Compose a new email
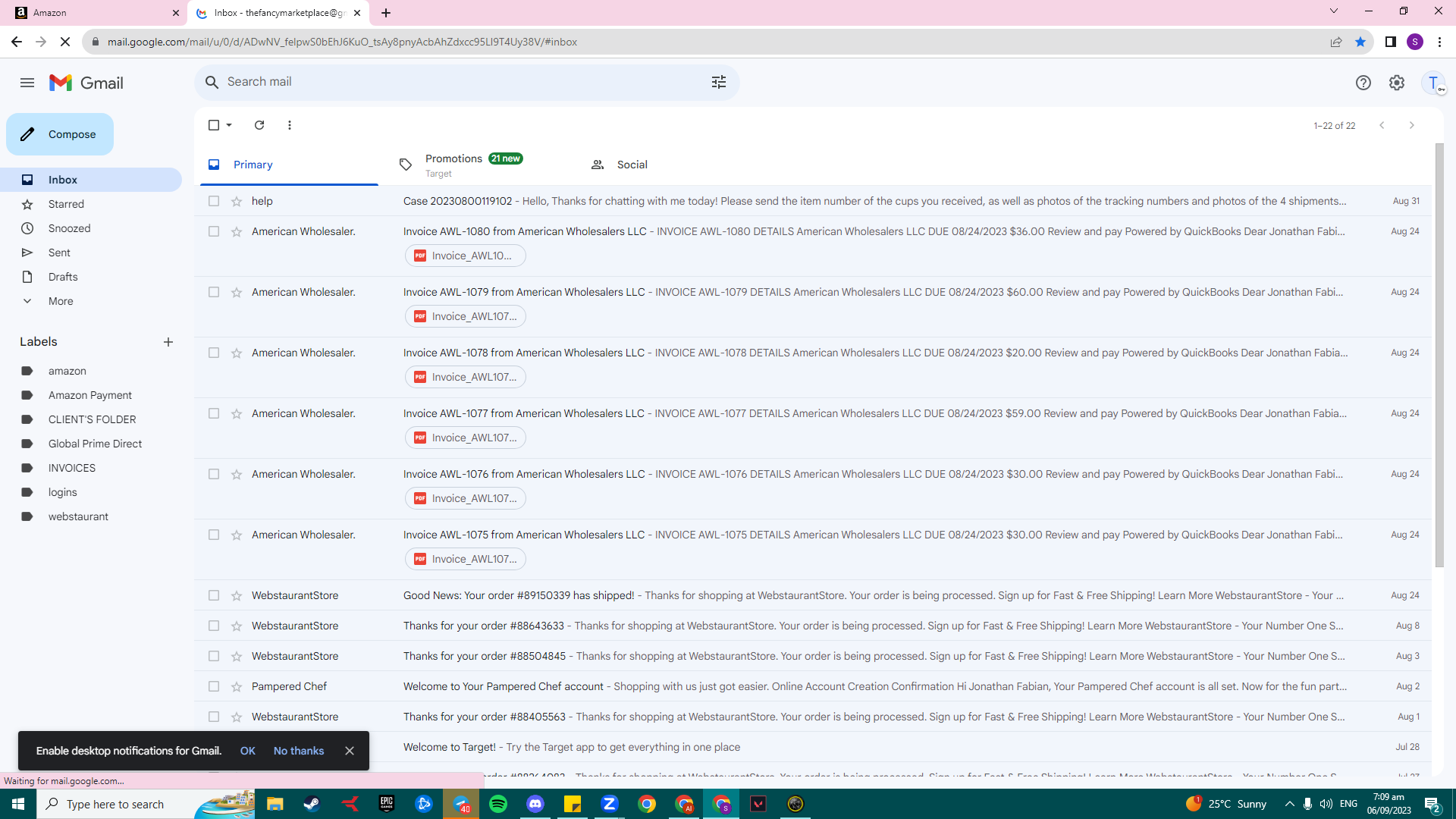This screenshot has height=819, width=1456. (60, 134)
